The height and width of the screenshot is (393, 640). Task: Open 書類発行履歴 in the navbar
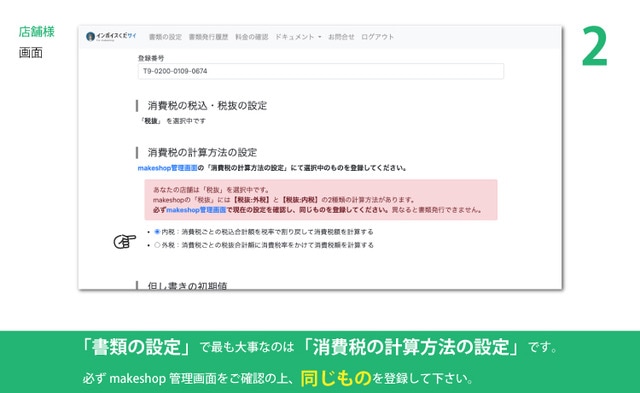(208, 37)
